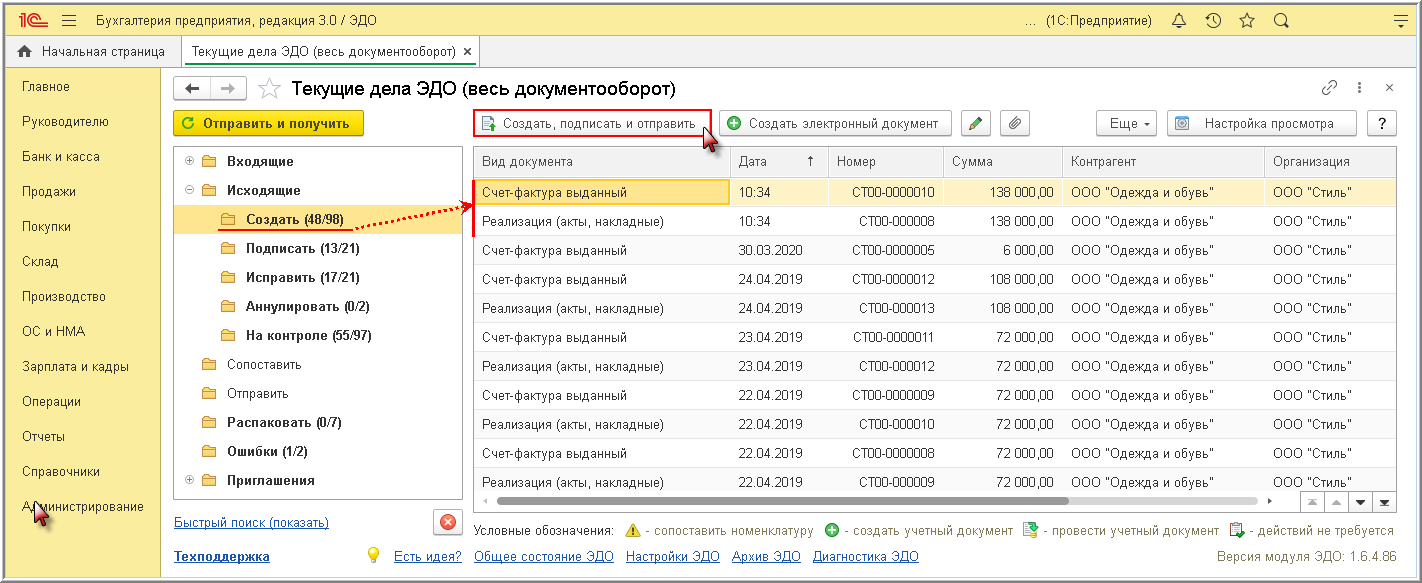The width and height of the screenshot is (1422, 583).
Task: Click the red cancel search icon
Action: pyautogui.click(x=447, y=522)
